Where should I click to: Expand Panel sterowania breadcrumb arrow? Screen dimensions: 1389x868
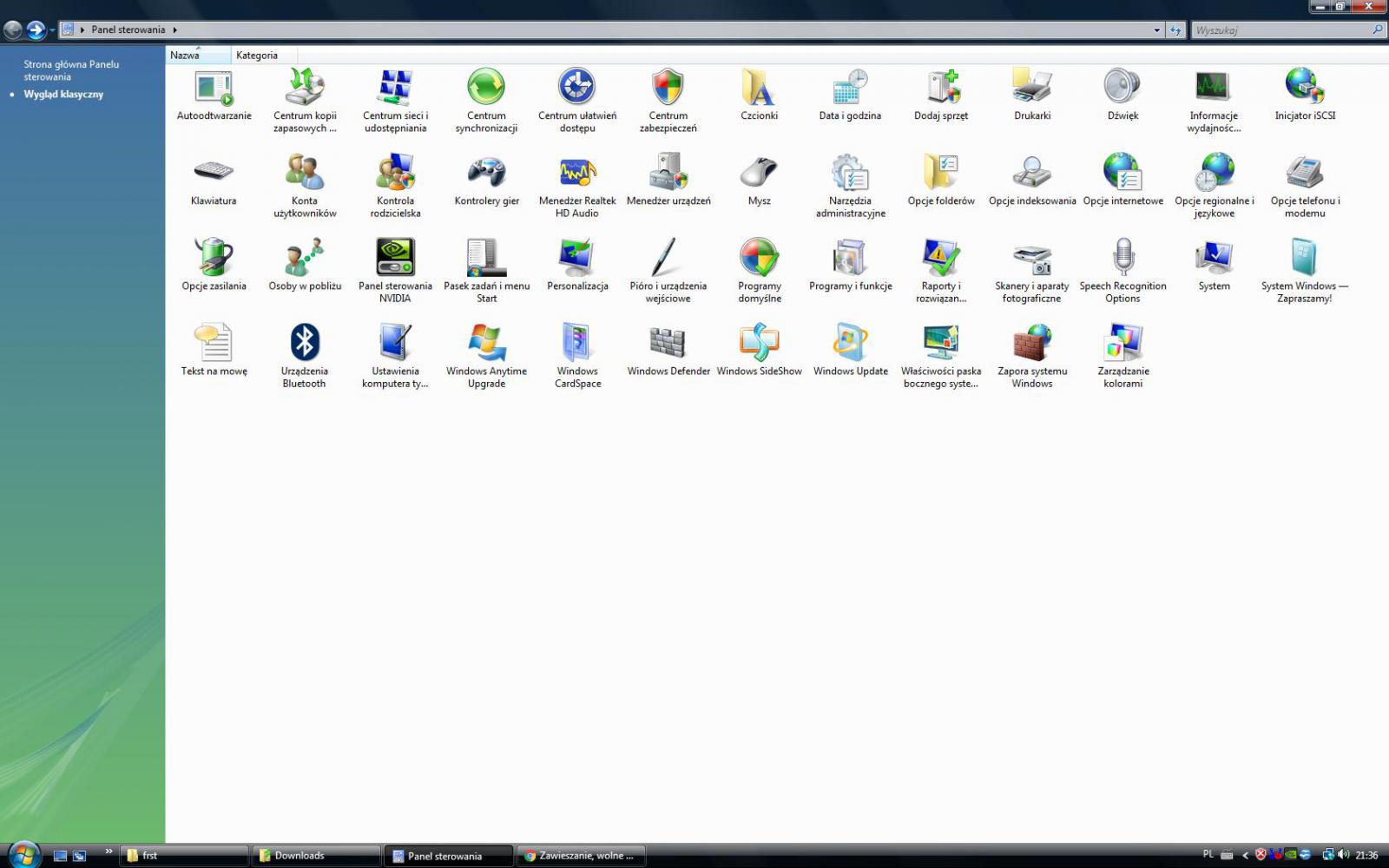174,30
